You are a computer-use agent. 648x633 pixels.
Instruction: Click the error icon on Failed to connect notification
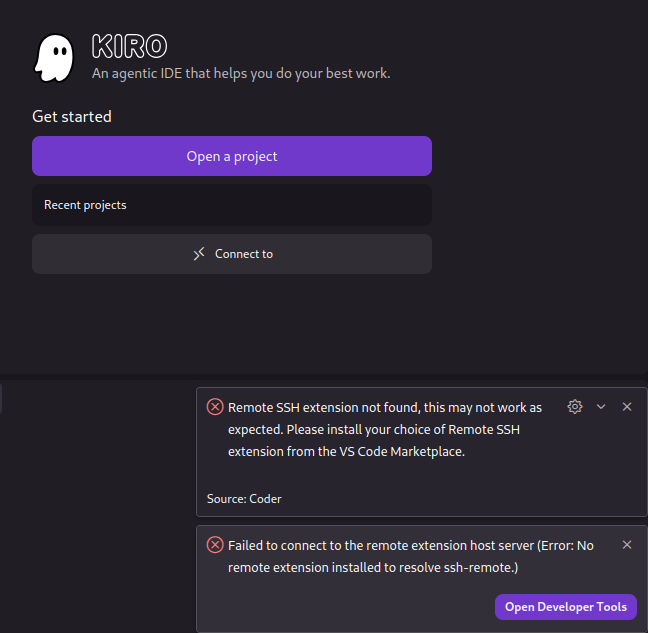point(215,545)
